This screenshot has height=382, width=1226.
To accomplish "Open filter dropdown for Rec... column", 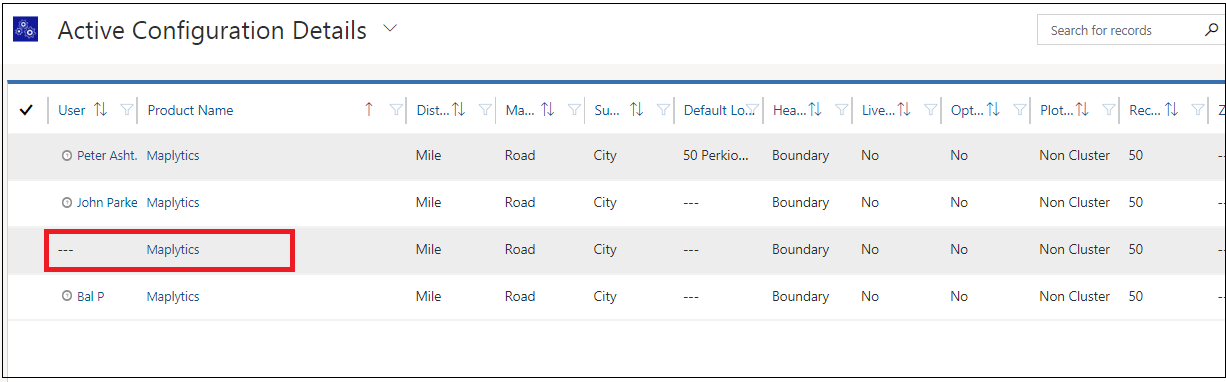I will tap(1198, 110).
